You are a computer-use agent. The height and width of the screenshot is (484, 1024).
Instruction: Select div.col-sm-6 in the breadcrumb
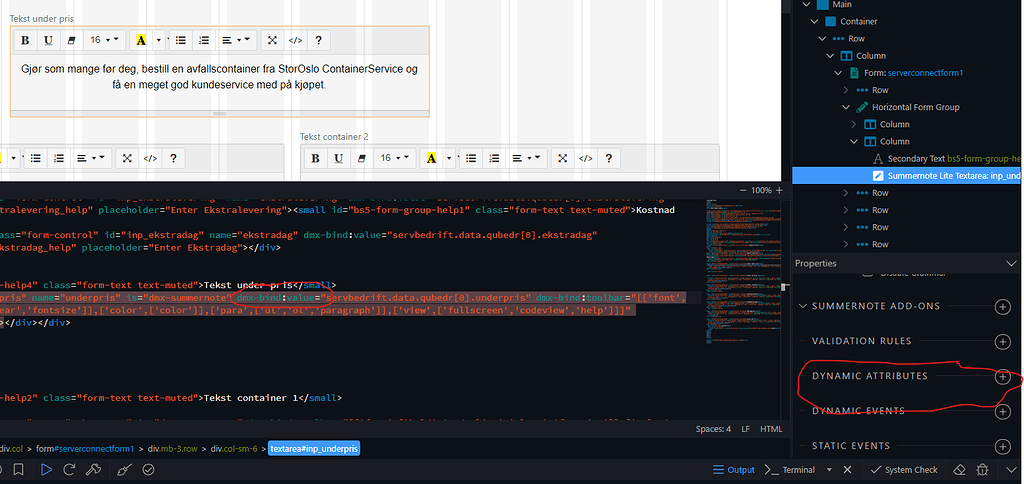[x=234, y=449]
